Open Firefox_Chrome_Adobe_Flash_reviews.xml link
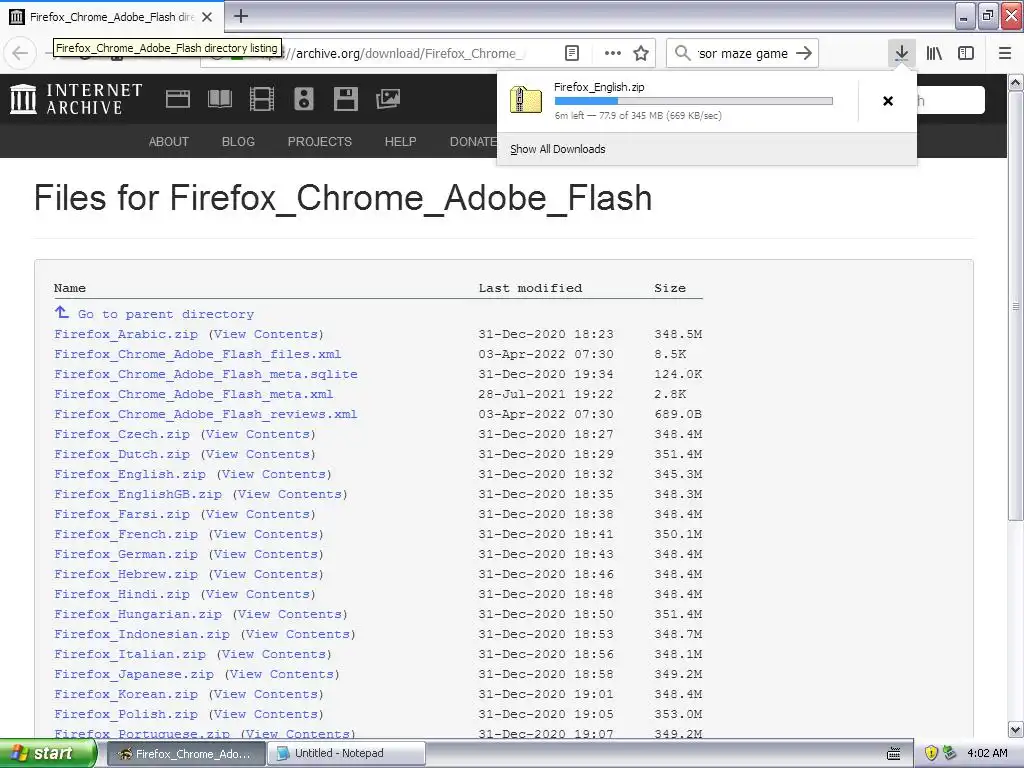Image resolution: width=1024 pixels, height=768 pixels. (x=206, y=414)
